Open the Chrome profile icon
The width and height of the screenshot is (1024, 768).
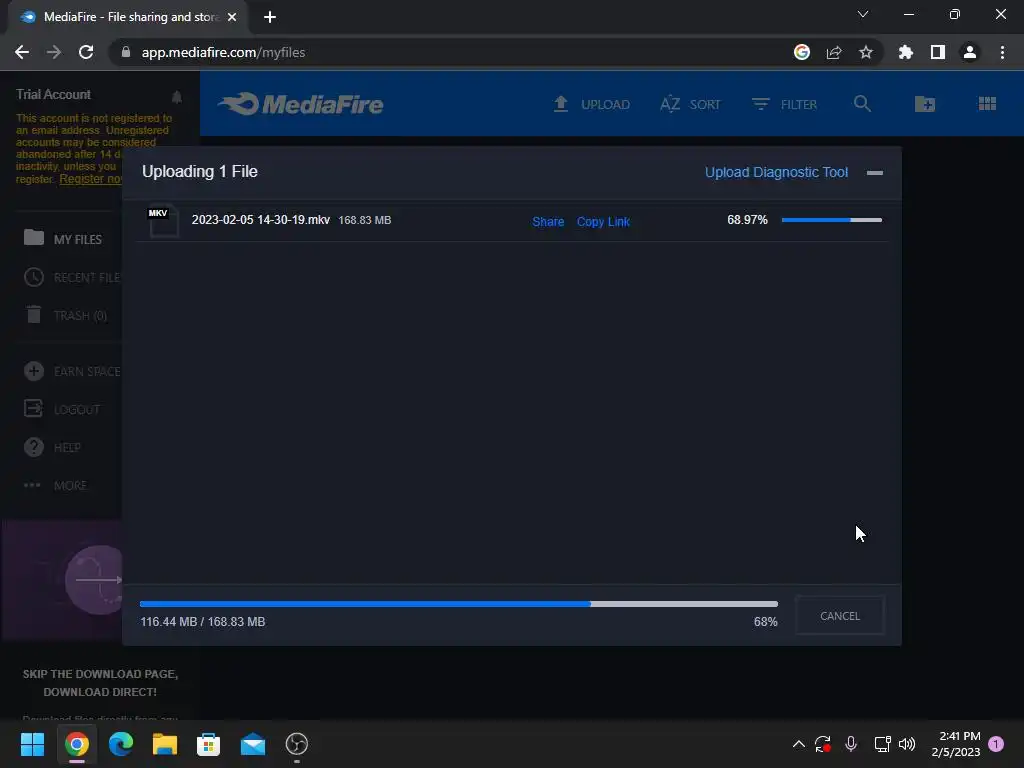tap(970, 52)
